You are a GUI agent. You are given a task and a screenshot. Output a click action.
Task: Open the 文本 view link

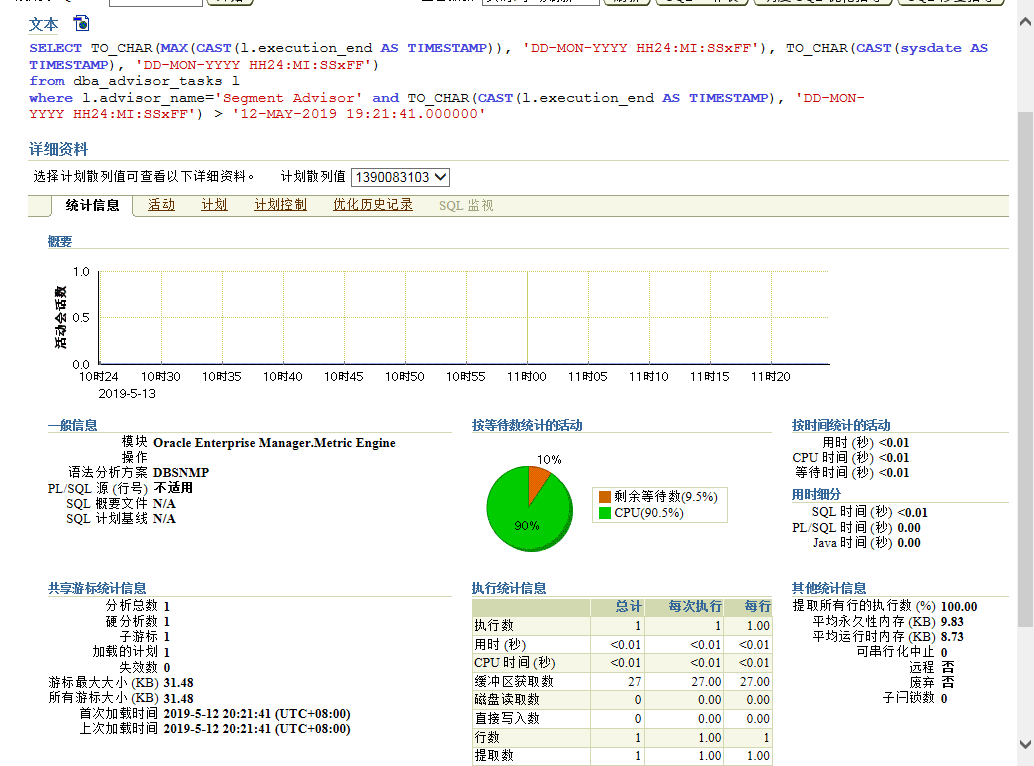point(44,23)
